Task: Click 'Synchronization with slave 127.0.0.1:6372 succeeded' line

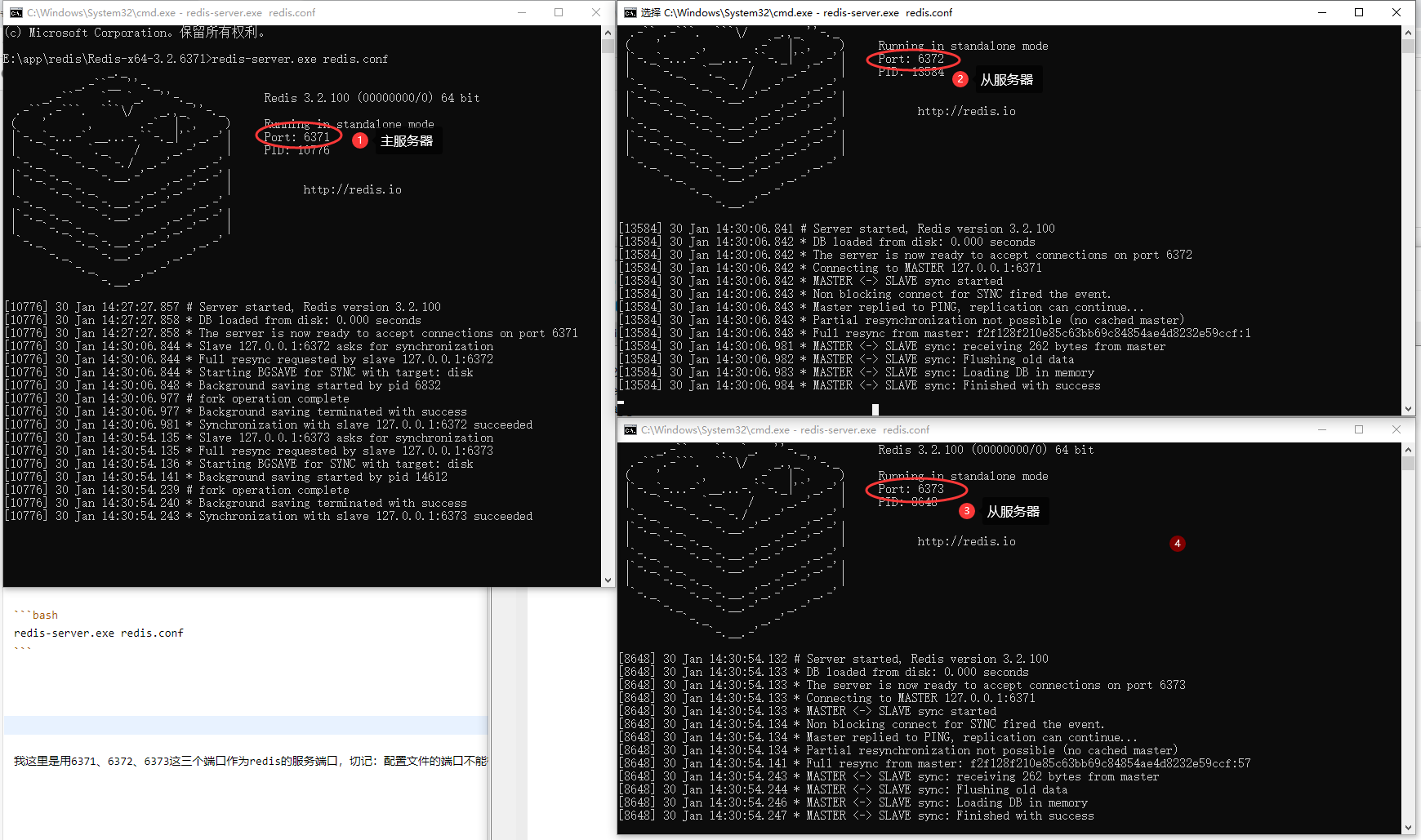Action: click(269, 424)
